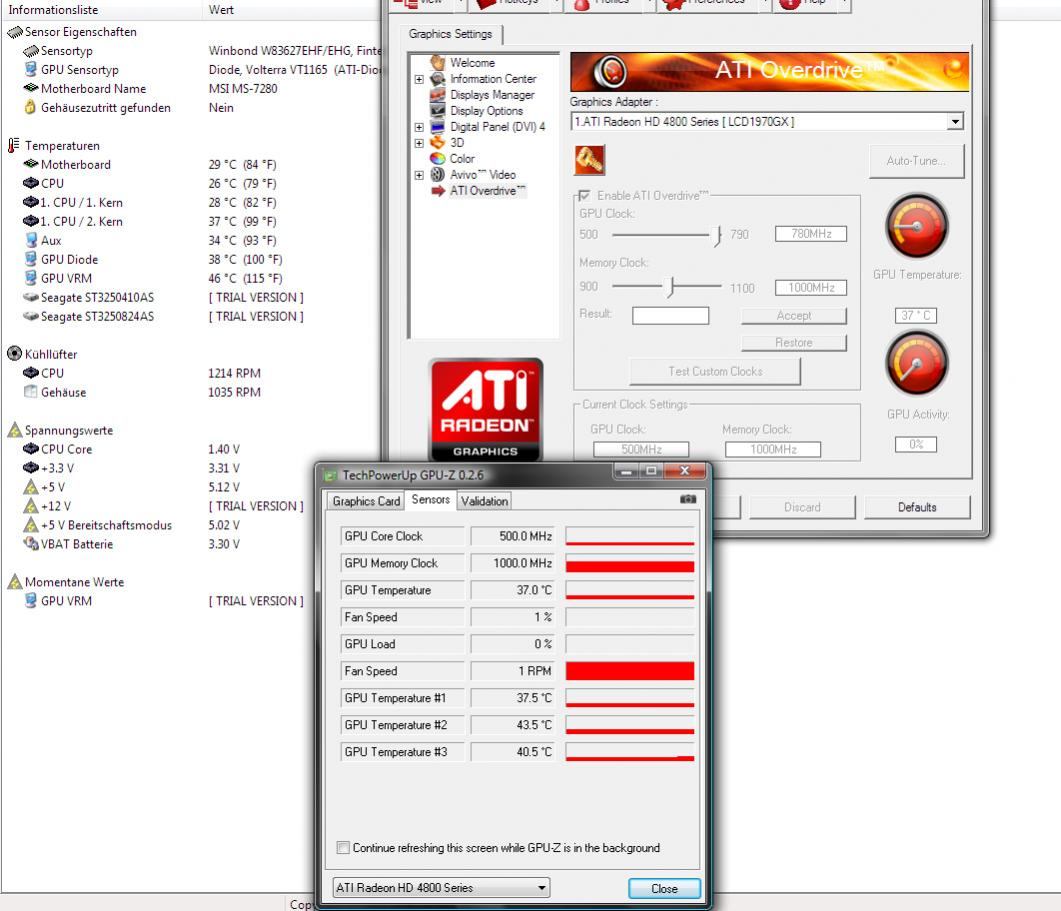Select the Digital Panel (DVI) 4 icon
Viewport: 1061px width, 911px height.
(438, 127)
